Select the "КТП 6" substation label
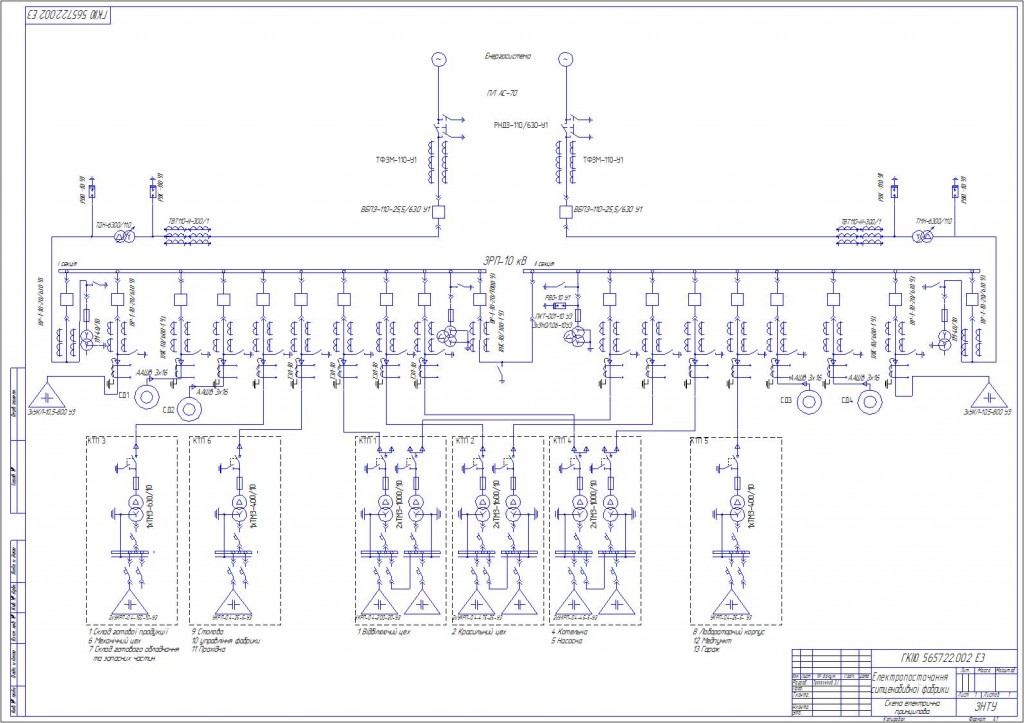 click(202, 442)
